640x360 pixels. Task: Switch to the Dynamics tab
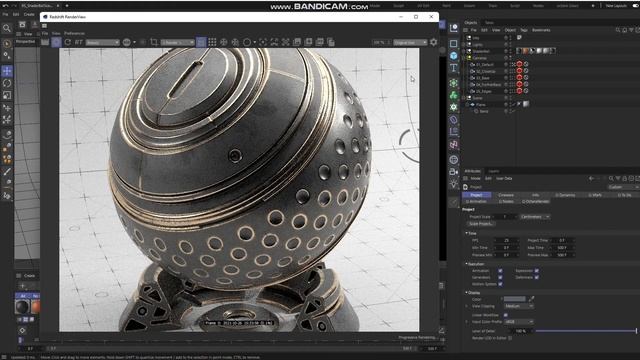click(565, 195)
